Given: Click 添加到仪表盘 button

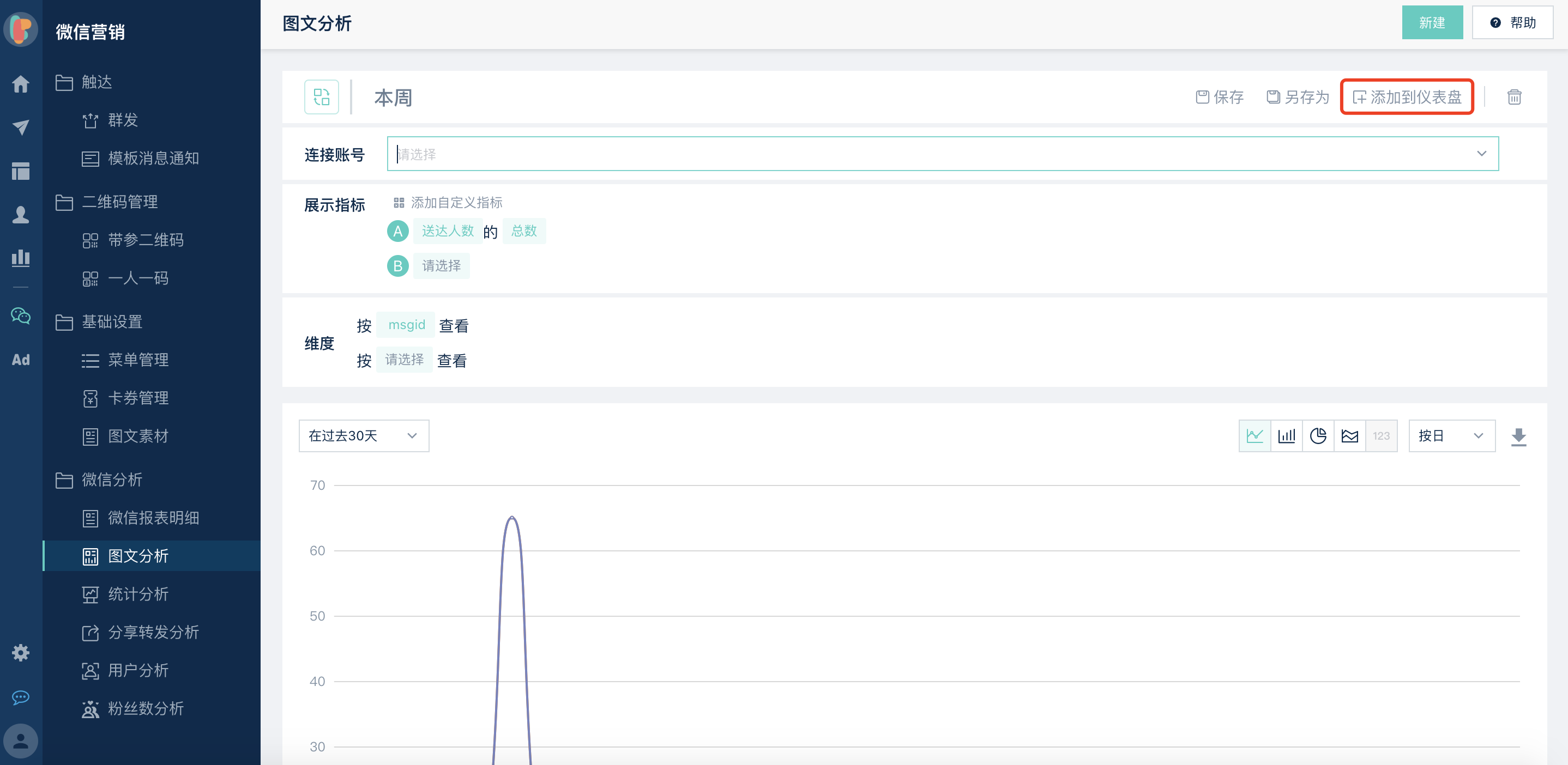Looking at the screenshot, I should tap(1407, 96).
